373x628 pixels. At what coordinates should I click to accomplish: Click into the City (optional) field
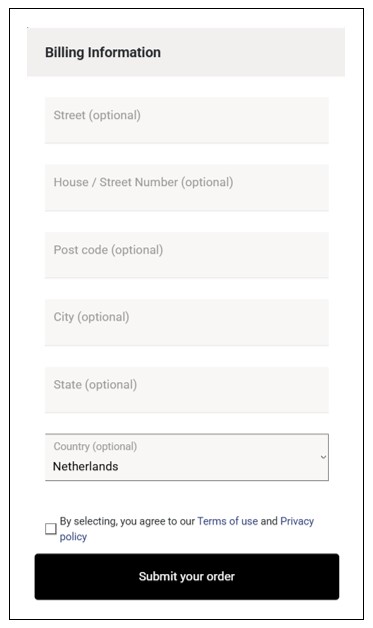pos(187,322)
